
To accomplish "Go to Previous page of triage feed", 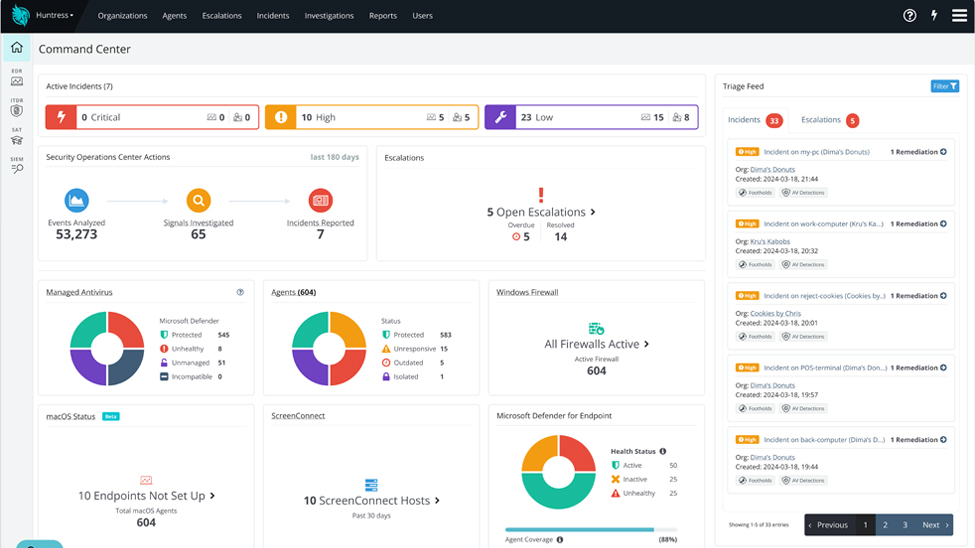I will (829, 525).
